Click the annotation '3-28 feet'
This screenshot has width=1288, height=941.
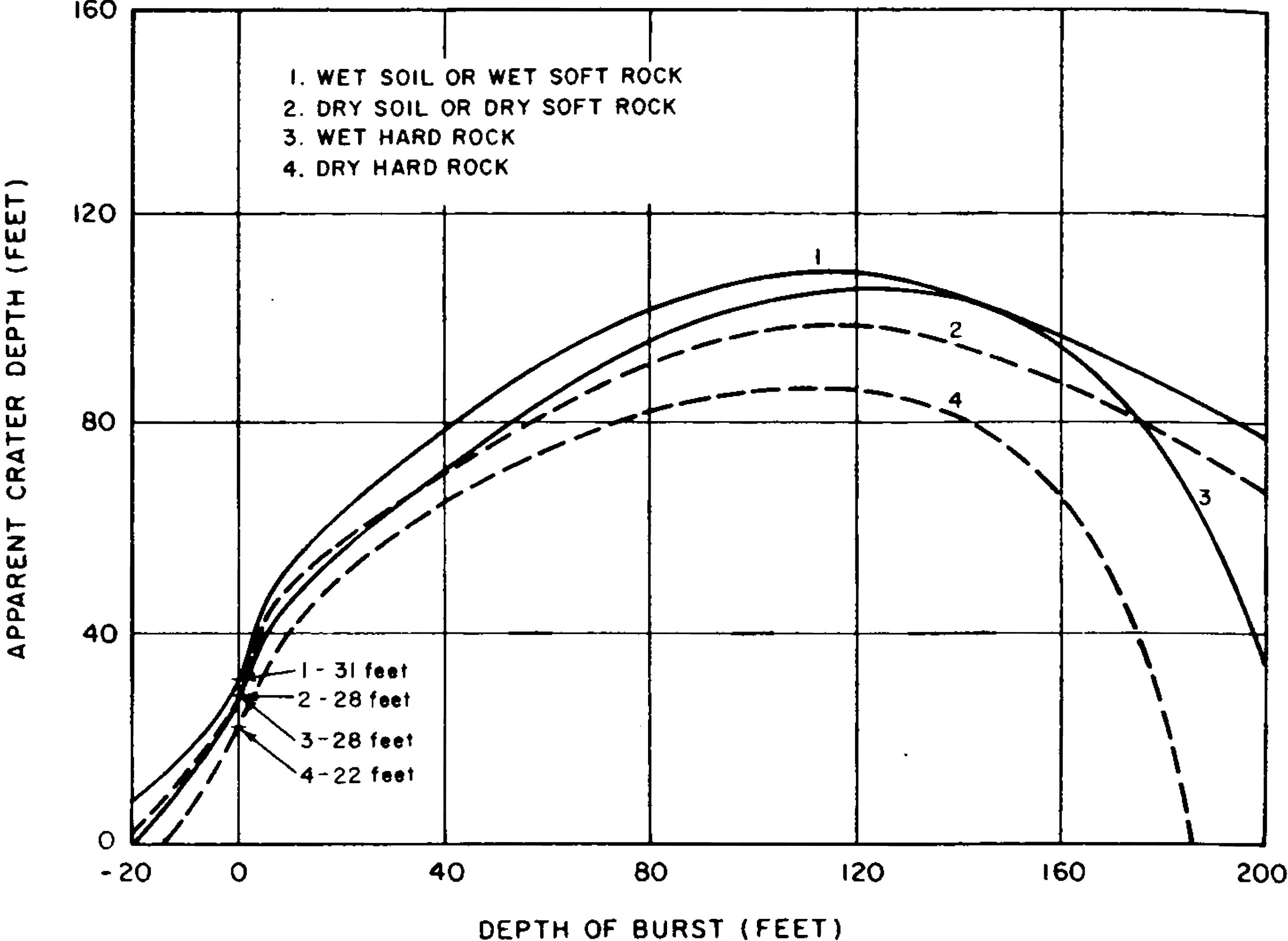pos(357,740)
